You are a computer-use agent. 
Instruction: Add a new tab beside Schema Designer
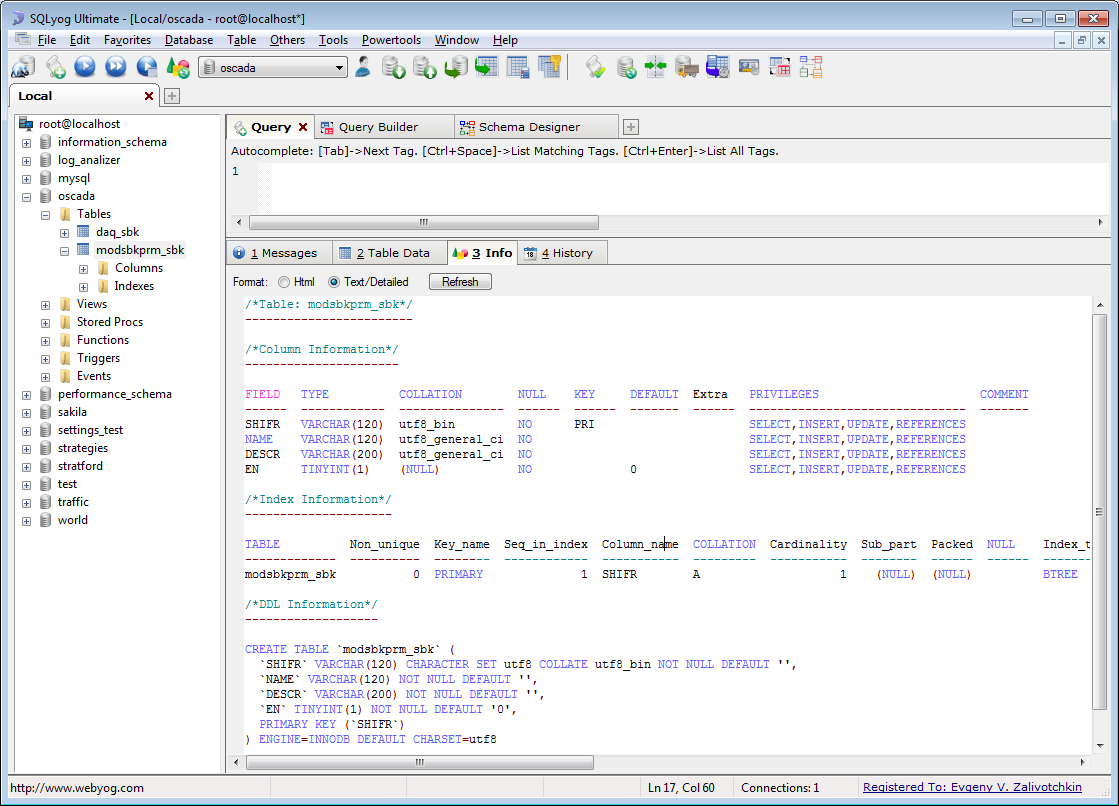631,127
